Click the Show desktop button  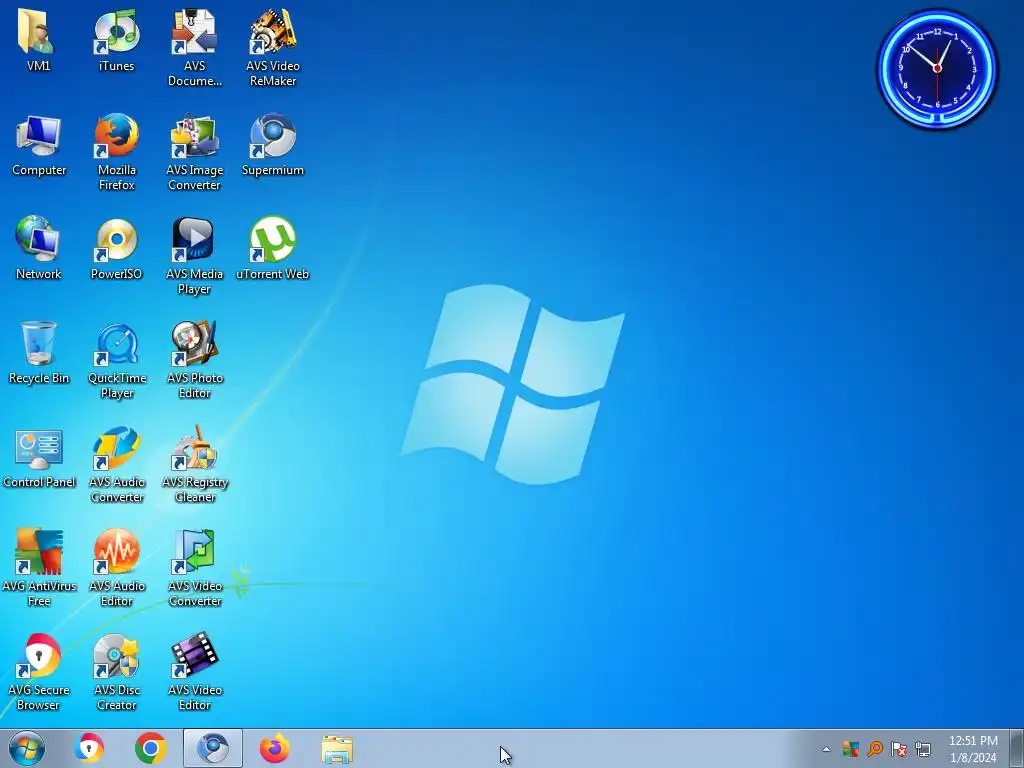[x=1016, y=748]
